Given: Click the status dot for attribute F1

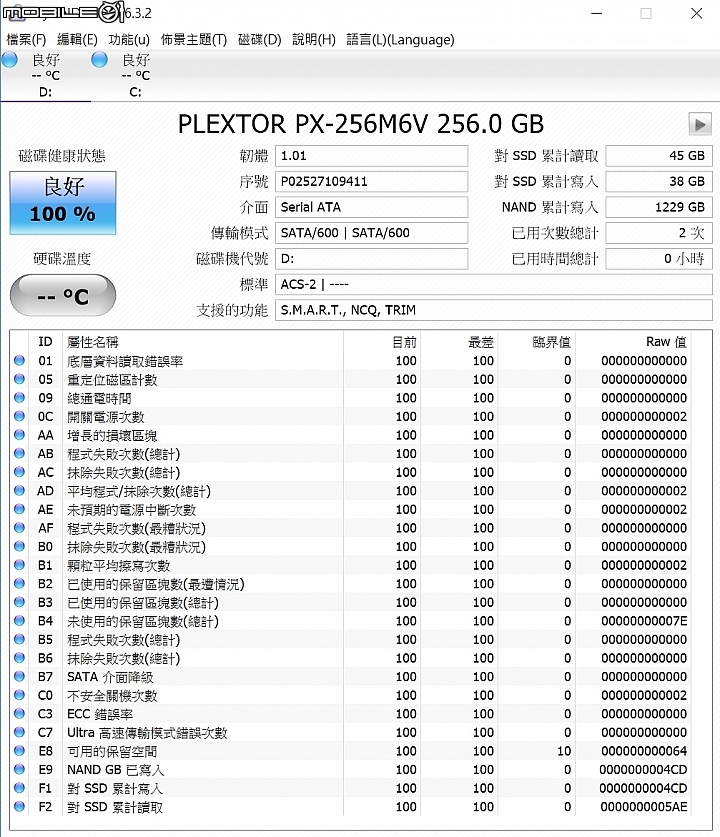Looking at the screenshot, I should (20, 788).
